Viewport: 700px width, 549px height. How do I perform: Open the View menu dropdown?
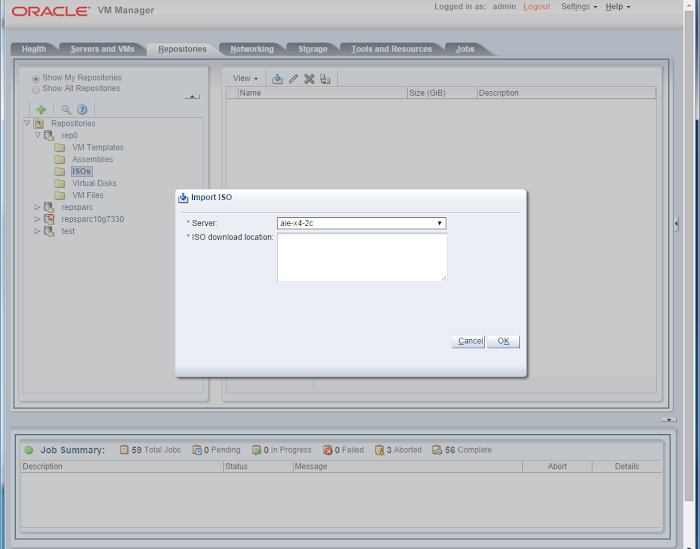tap(245, 79)
